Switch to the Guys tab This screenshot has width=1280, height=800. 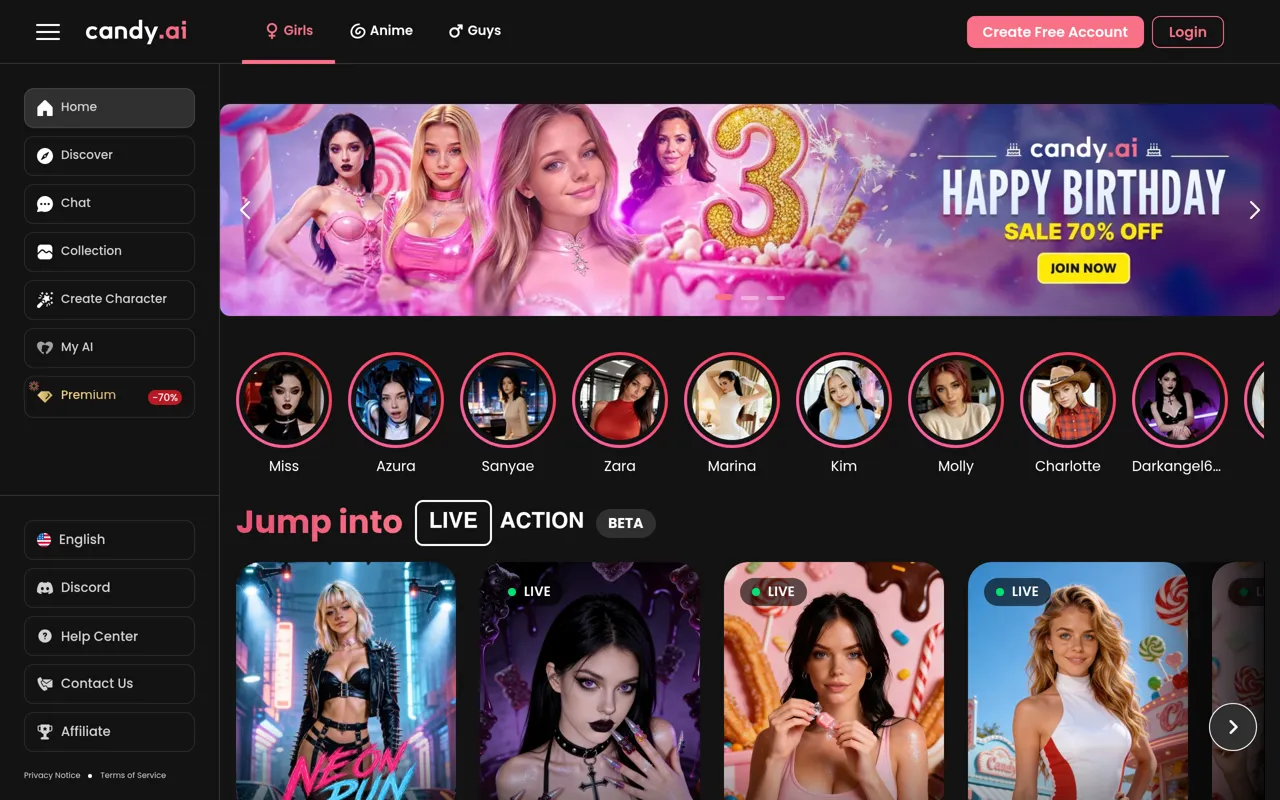tap(475, 31)
